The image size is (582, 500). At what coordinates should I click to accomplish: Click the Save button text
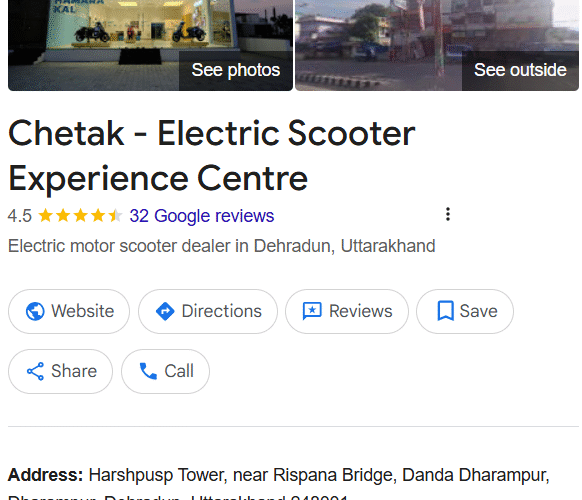pos(478,311)
